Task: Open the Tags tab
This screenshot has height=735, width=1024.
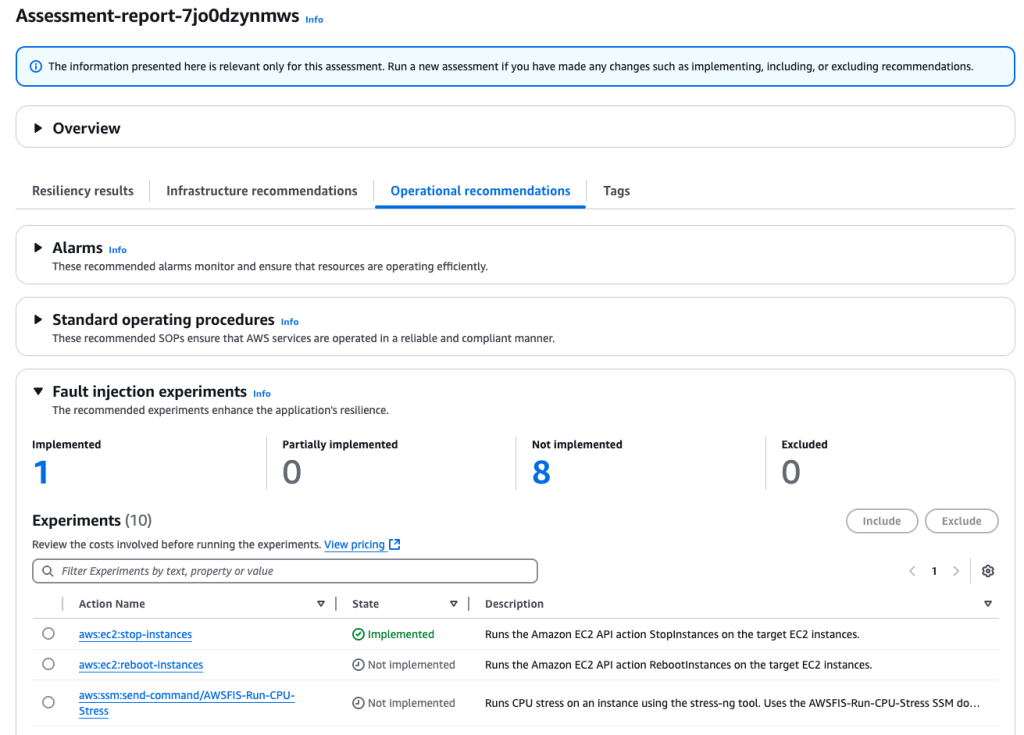Action: click(x=616, y=190)
